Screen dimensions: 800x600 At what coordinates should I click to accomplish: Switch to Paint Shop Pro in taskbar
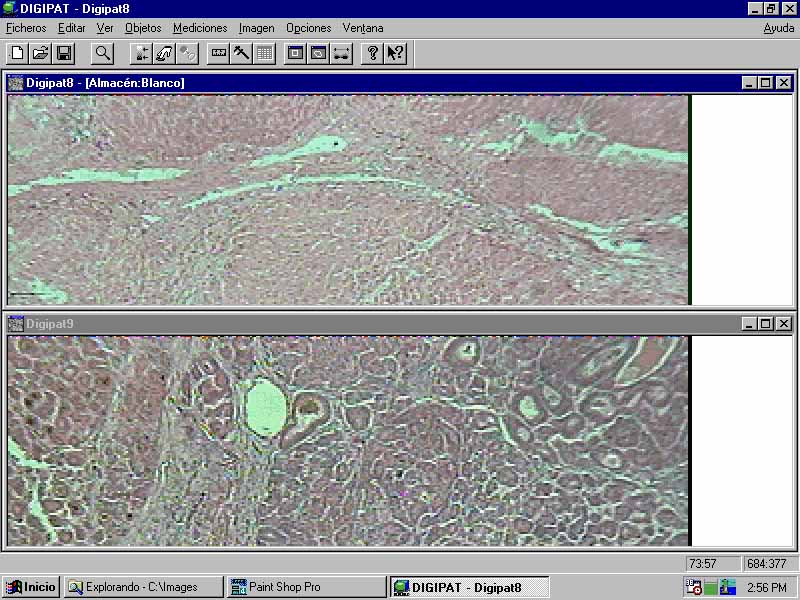point(306,587)
